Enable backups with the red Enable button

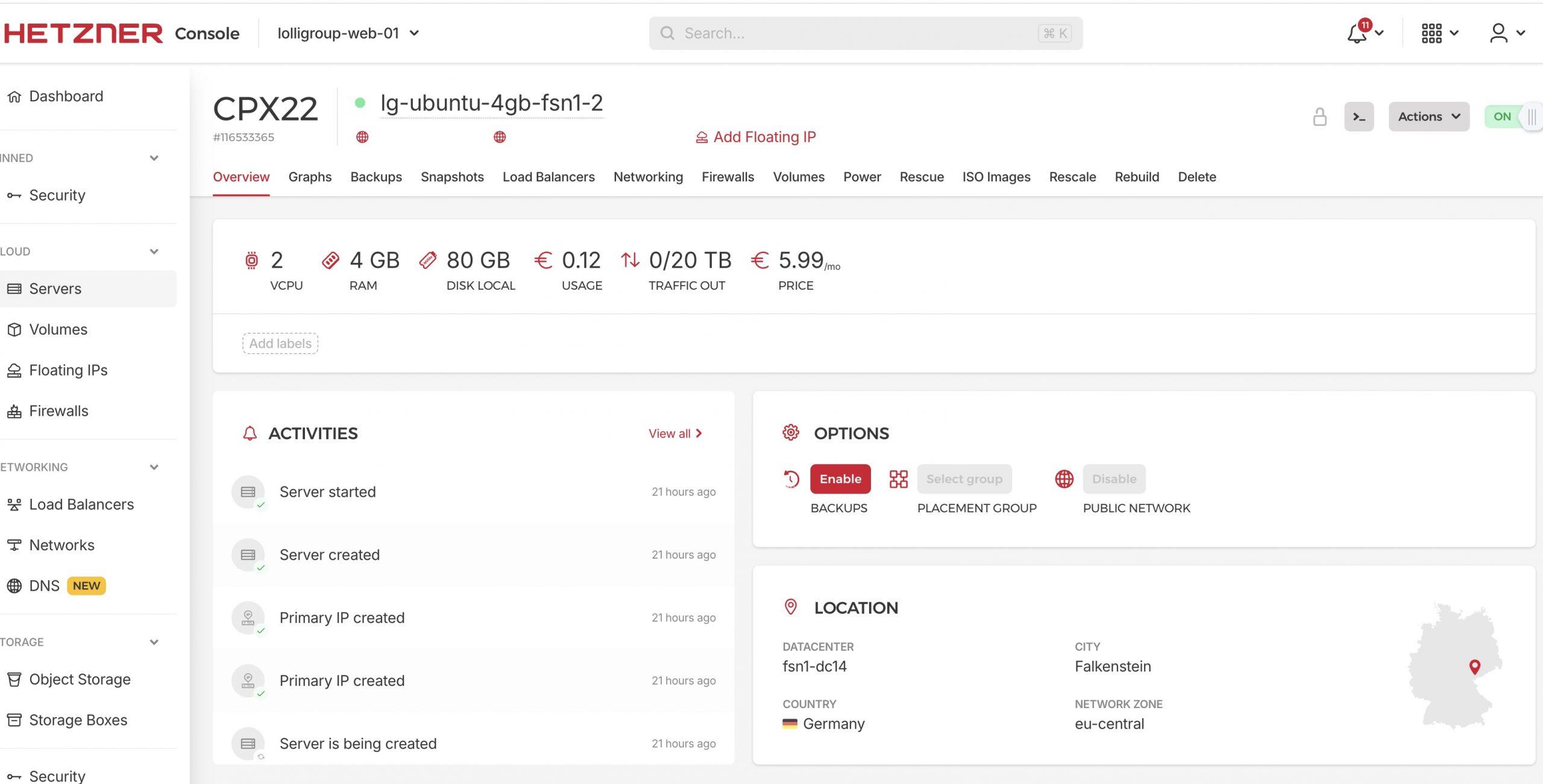point(840,479)
